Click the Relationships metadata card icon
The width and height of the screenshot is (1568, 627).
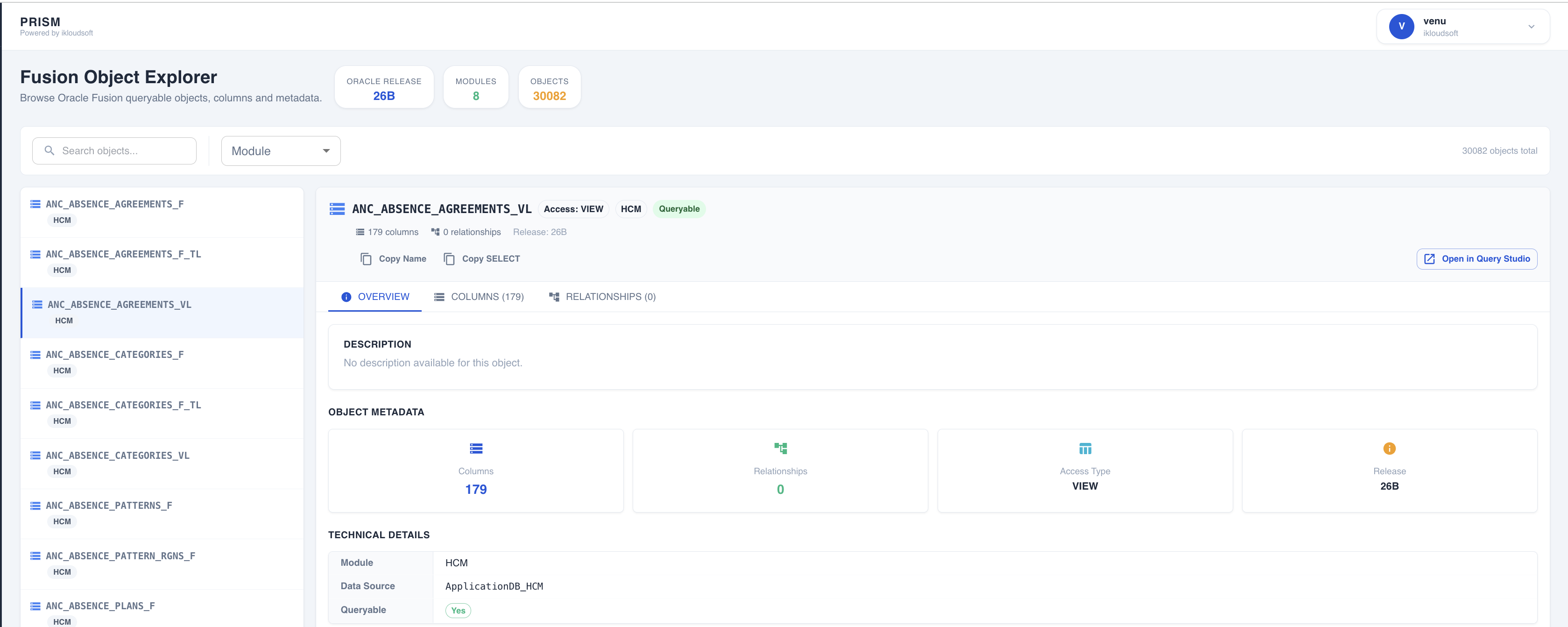click(x=780, y=449)
